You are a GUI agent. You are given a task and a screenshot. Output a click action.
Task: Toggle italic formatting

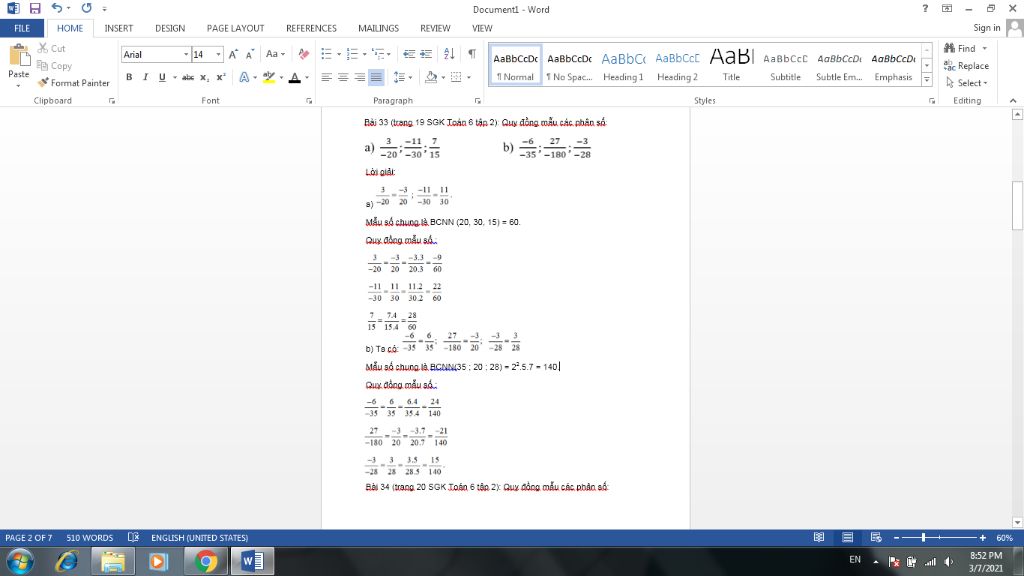tap(145, 77)
